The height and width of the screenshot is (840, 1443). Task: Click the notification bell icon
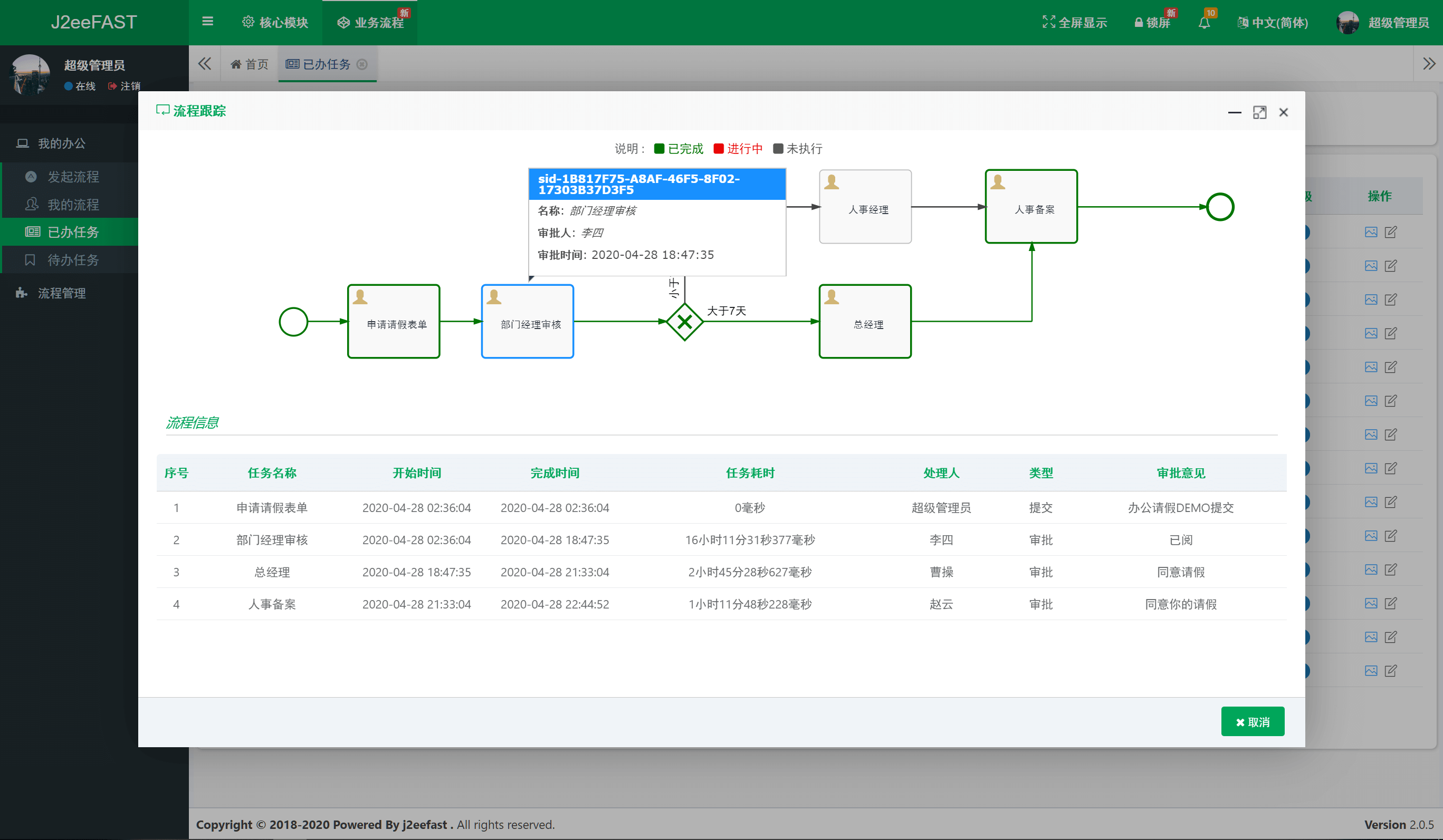click(x=1203, y=23)
